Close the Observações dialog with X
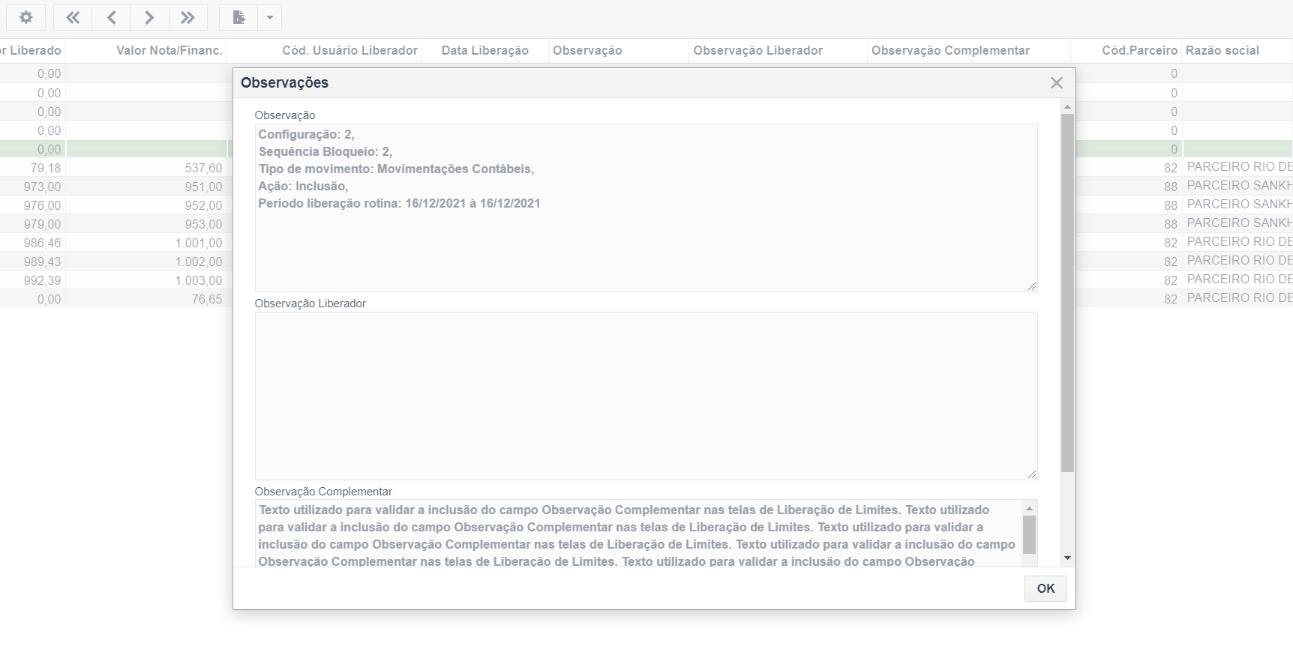This screenshot has width=1293, height=650. [x=1056, y=83]
